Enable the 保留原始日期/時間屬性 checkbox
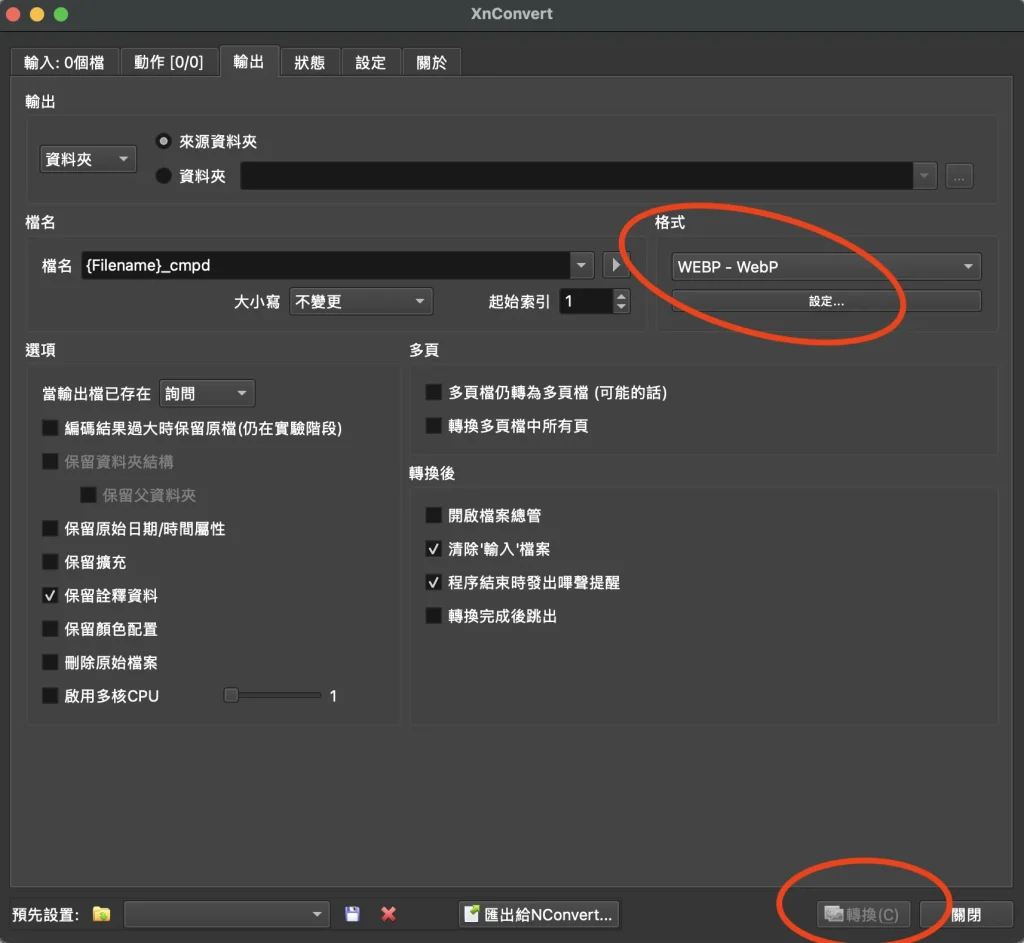This screenshot has height=943, width=1024. [x=50, y=529]
